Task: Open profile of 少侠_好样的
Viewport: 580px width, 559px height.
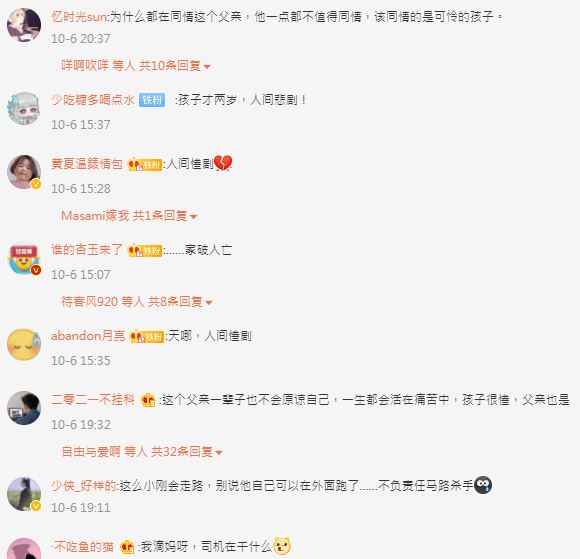Action: click(84, 485)
